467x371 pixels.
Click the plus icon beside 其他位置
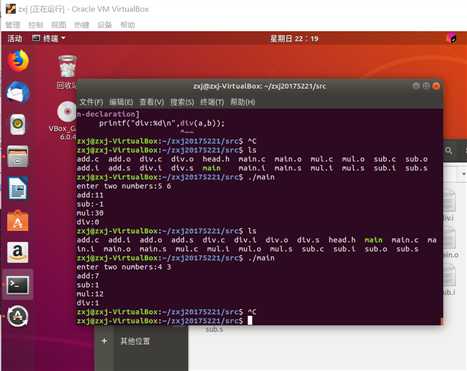(x=104, y=341)
